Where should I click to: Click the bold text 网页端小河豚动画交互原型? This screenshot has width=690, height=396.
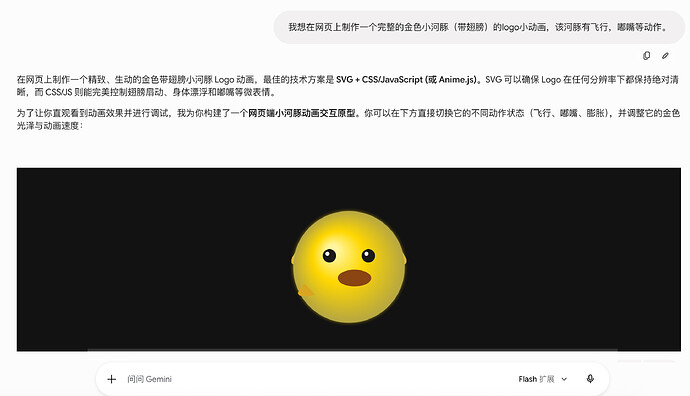point(301,113)
